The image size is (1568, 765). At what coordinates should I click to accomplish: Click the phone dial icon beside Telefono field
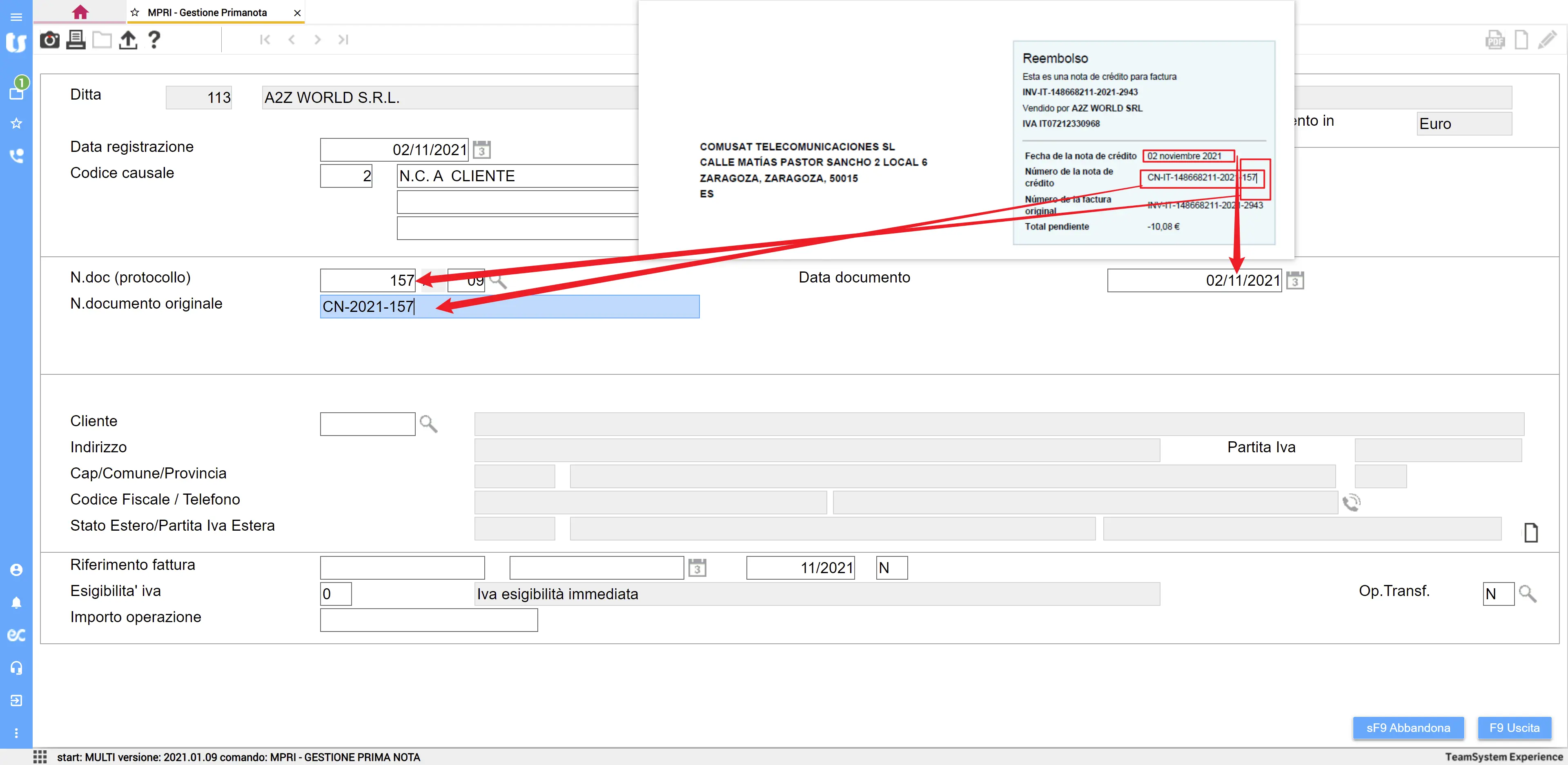(1351, 502)
